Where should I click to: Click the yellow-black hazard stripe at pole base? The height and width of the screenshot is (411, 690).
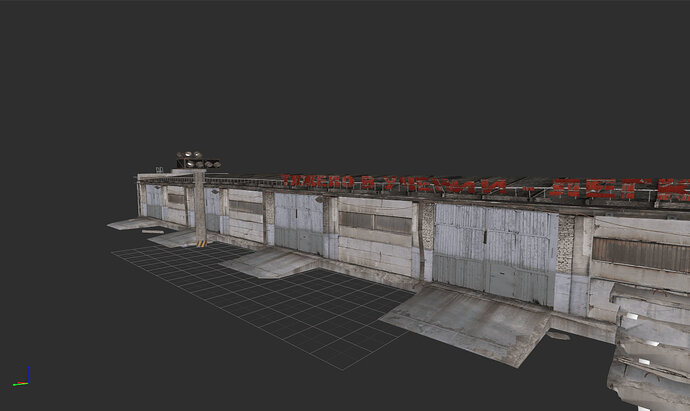[x=202, y=241]
